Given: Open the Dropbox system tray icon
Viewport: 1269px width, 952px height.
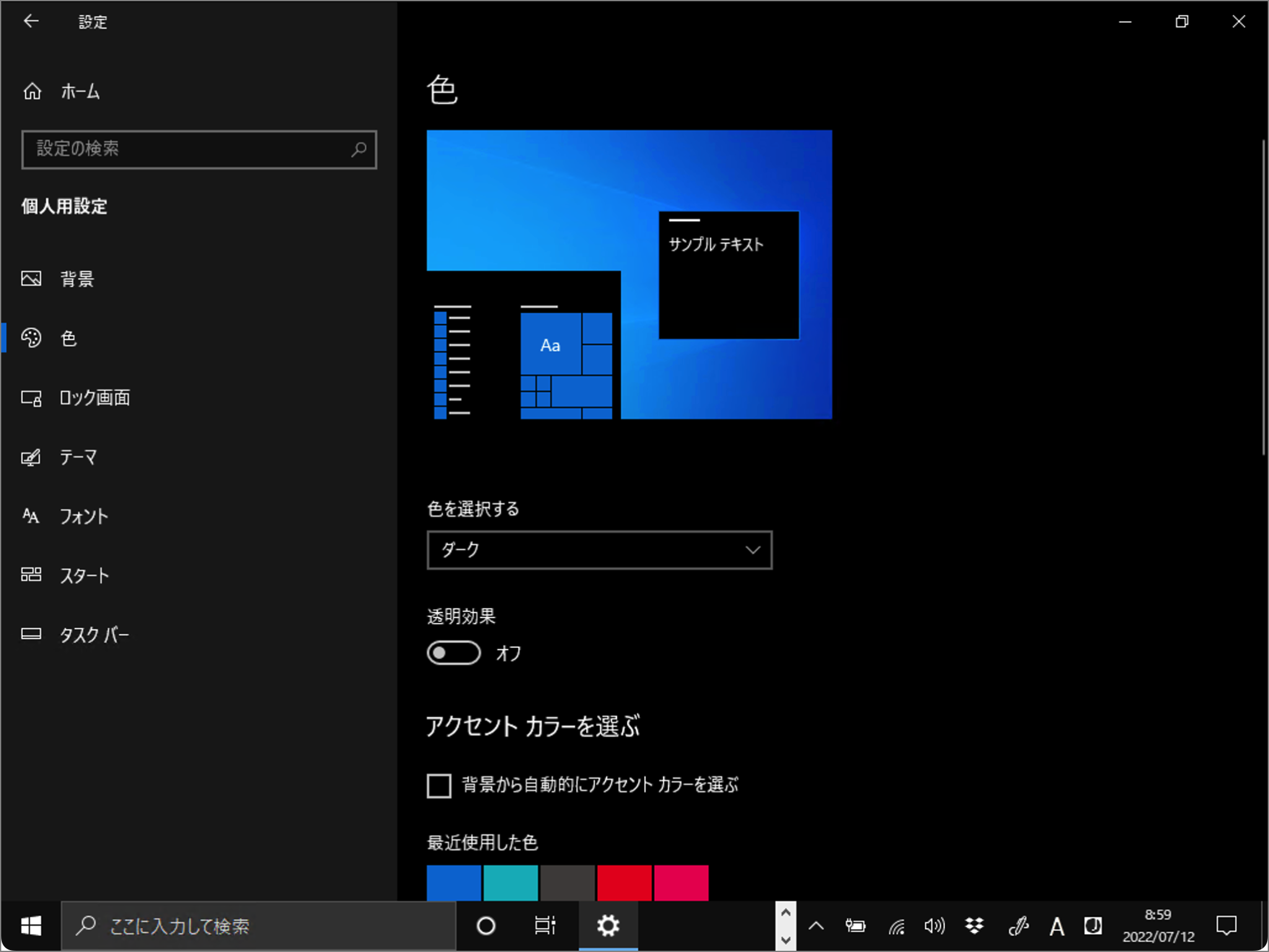Looking at the screenshot, I should click(974, 925).
